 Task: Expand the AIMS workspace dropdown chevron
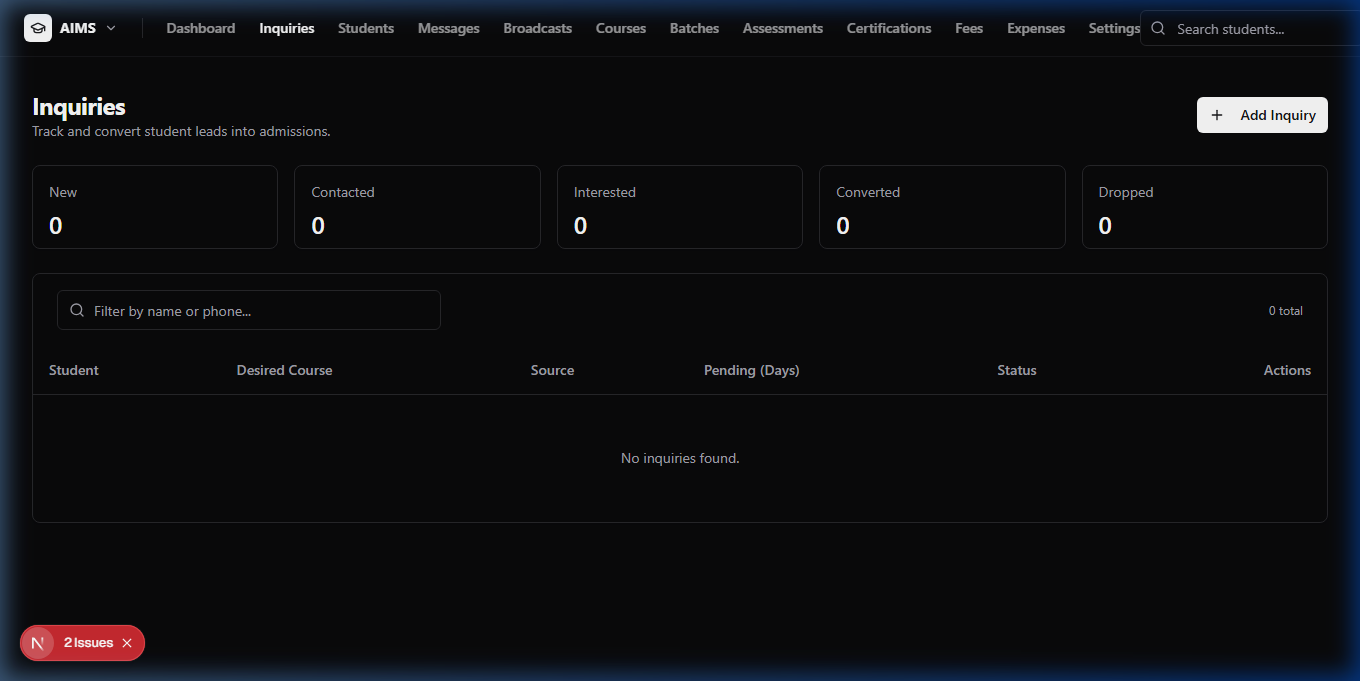111,28
